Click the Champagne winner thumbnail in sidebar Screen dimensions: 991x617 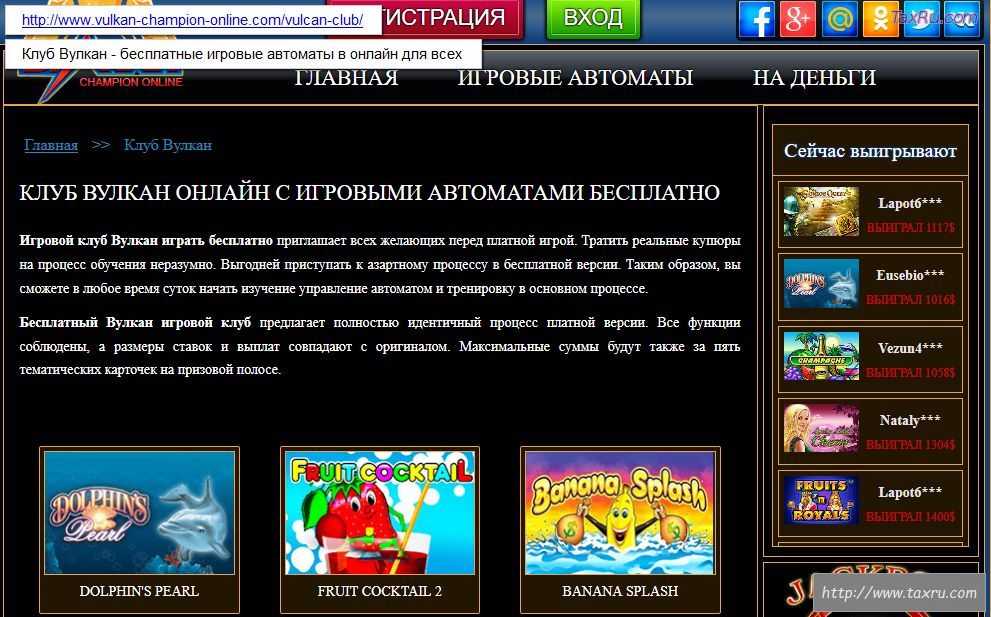click(821, 356)
